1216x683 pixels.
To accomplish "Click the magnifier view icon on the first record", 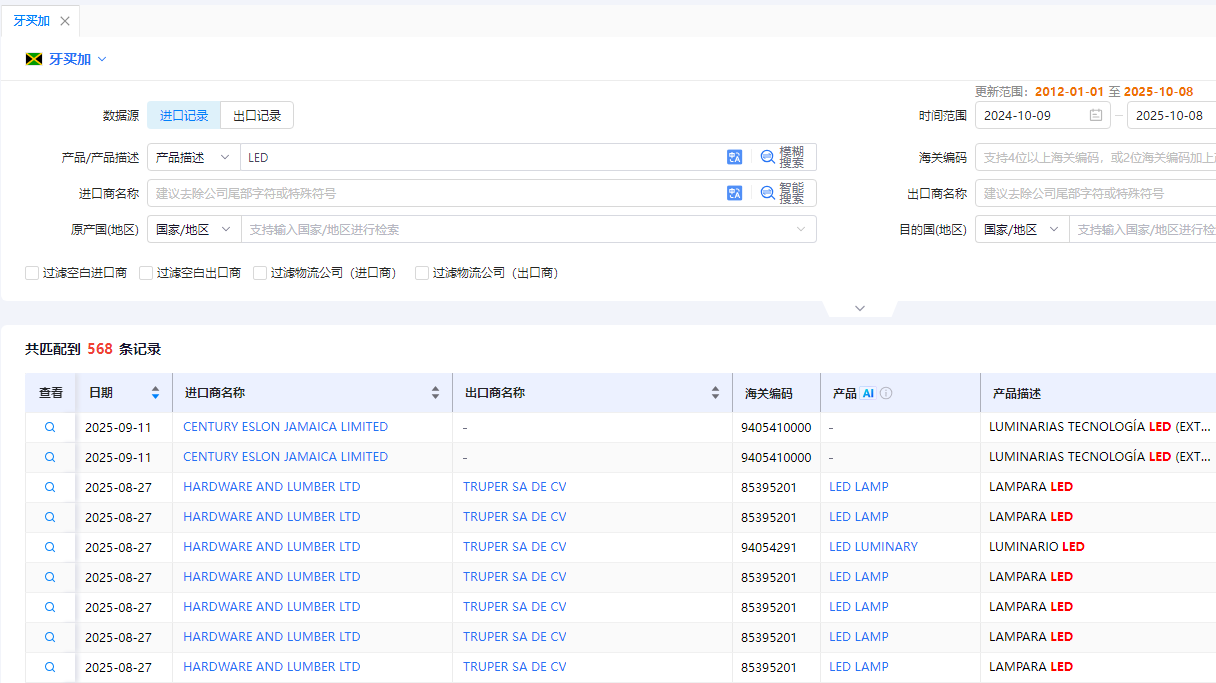I will coord(48,426).
